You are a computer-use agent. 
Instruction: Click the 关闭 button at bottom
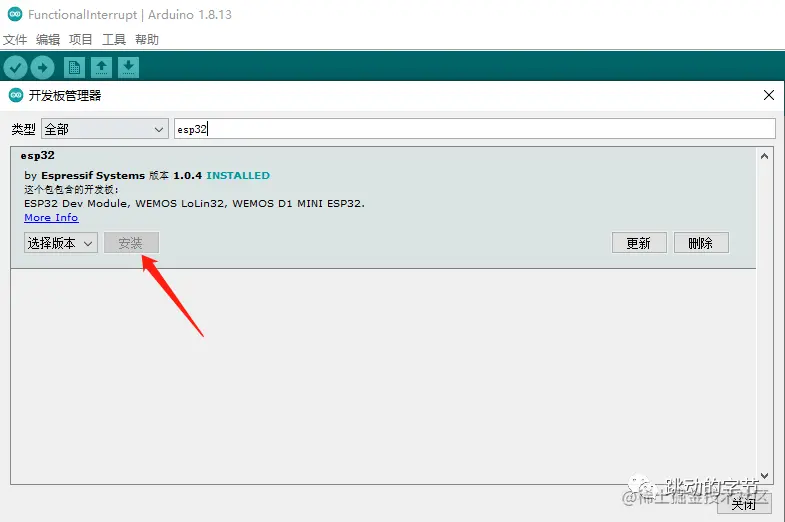[744, 503]
